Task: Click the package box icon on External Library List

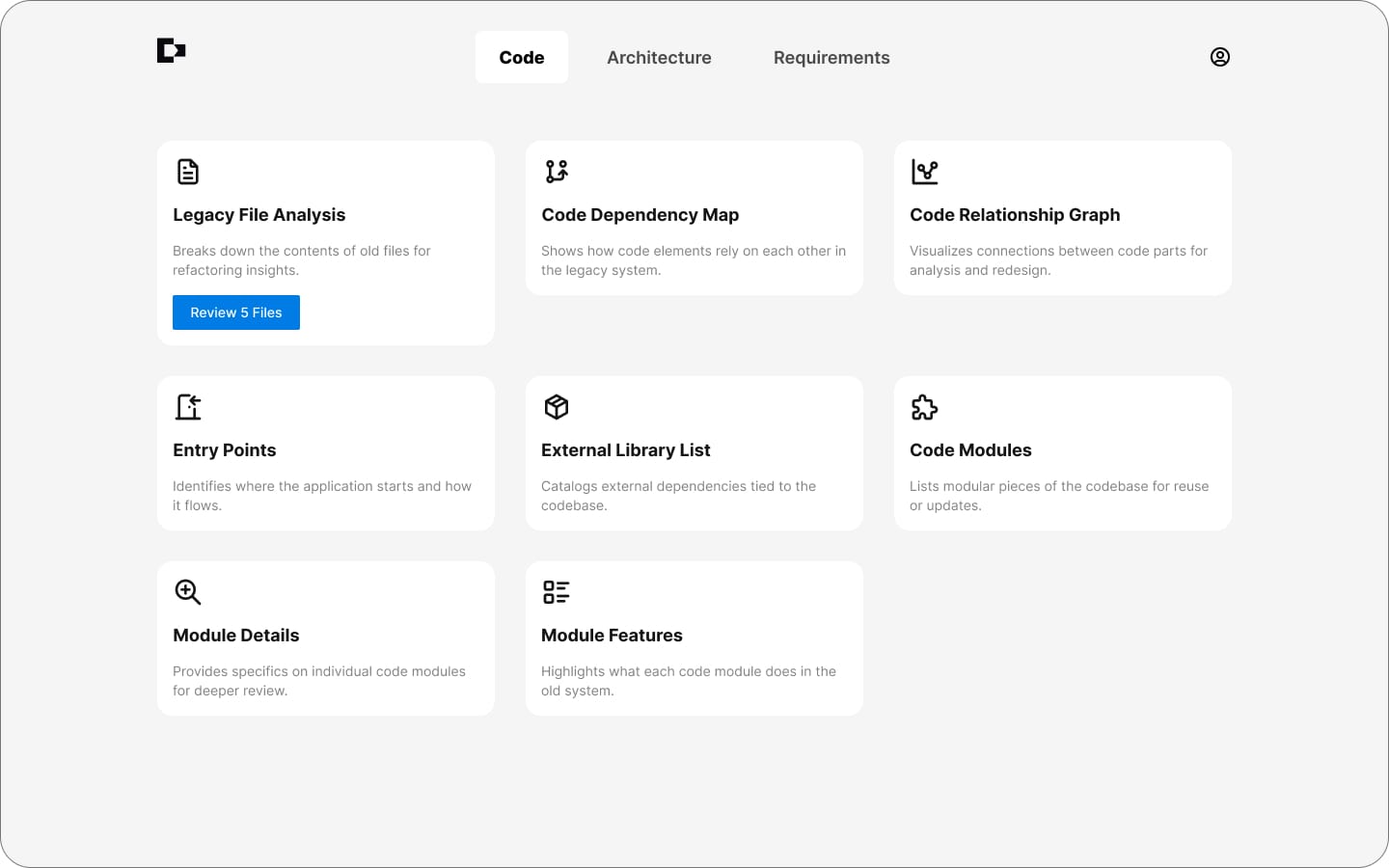Action: (557, 407)
